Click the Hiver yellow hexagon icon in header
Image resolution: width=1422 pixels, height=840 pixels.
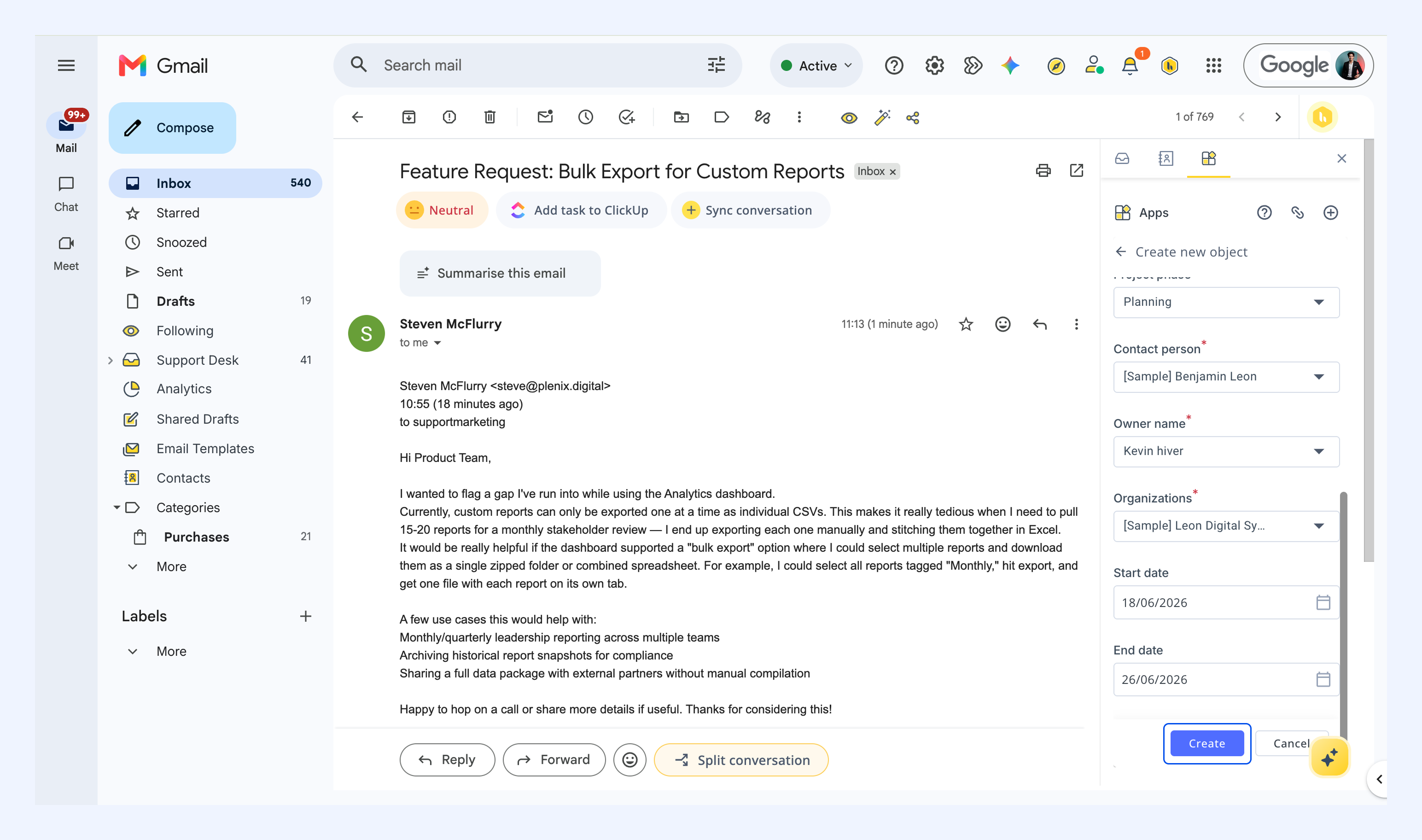(1170, 66)
